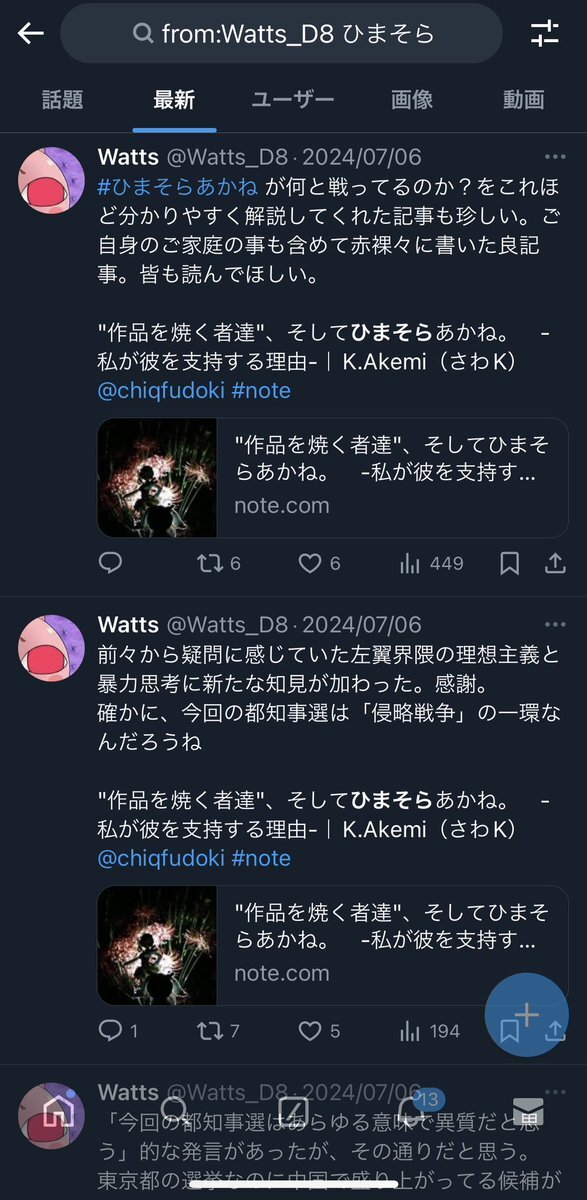Like the first tweet with 6 likes
587x1200 pixels.
pos(320,563)
